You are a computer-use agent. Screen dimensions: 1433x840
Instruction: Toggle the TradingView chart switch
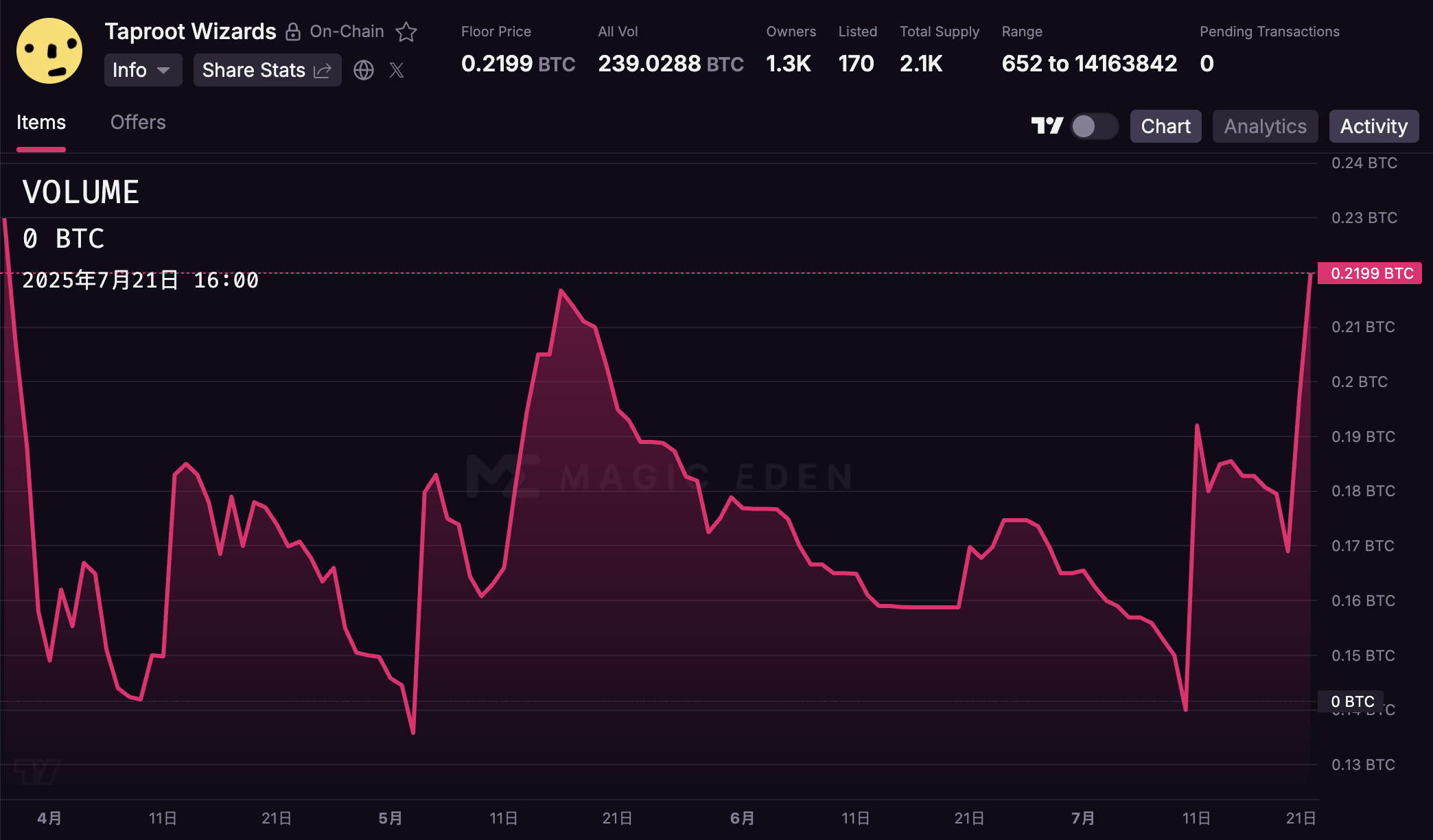point(1095,126)
